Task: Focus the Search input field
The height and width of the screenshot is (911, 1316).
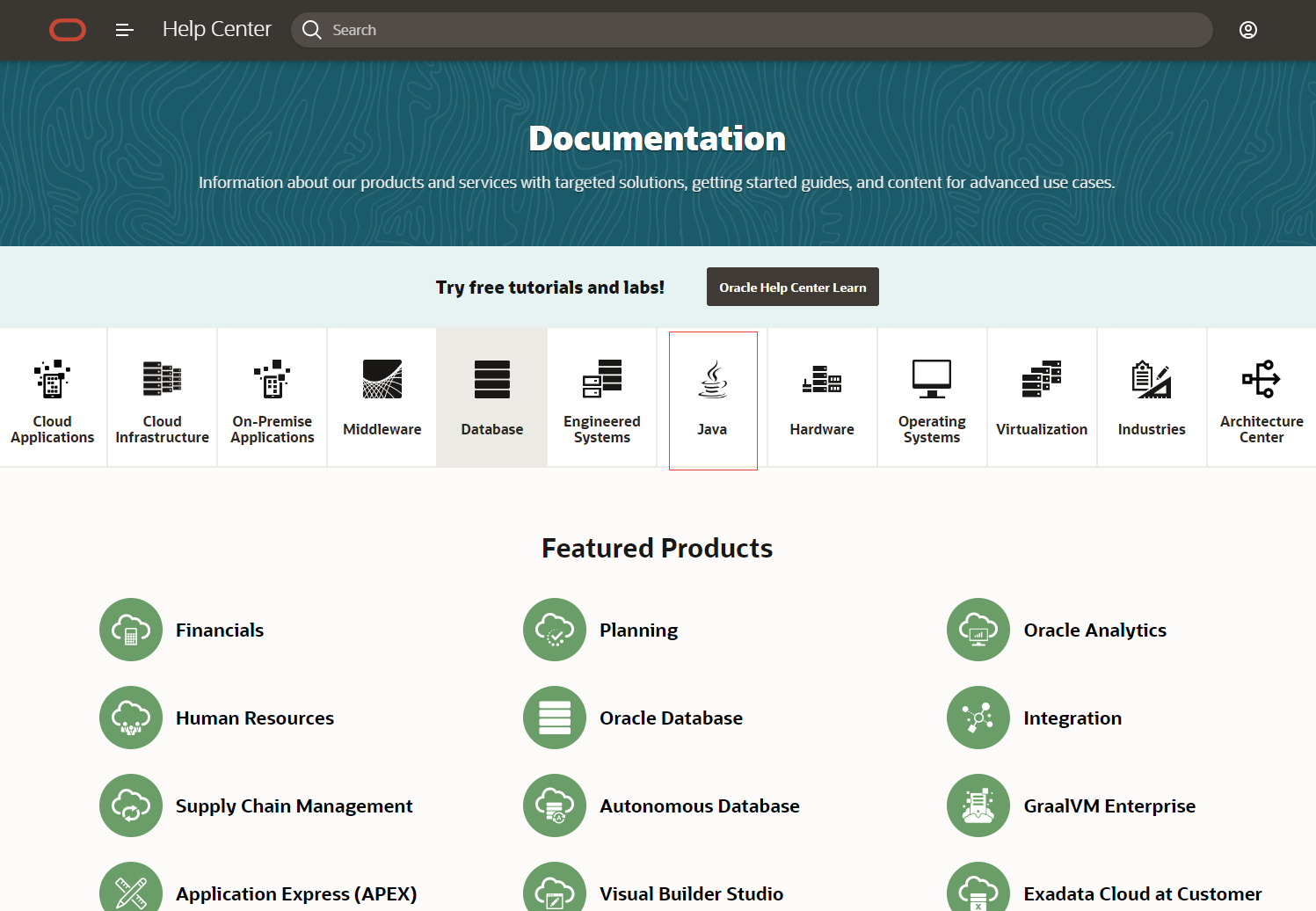Action: [752, 30]
